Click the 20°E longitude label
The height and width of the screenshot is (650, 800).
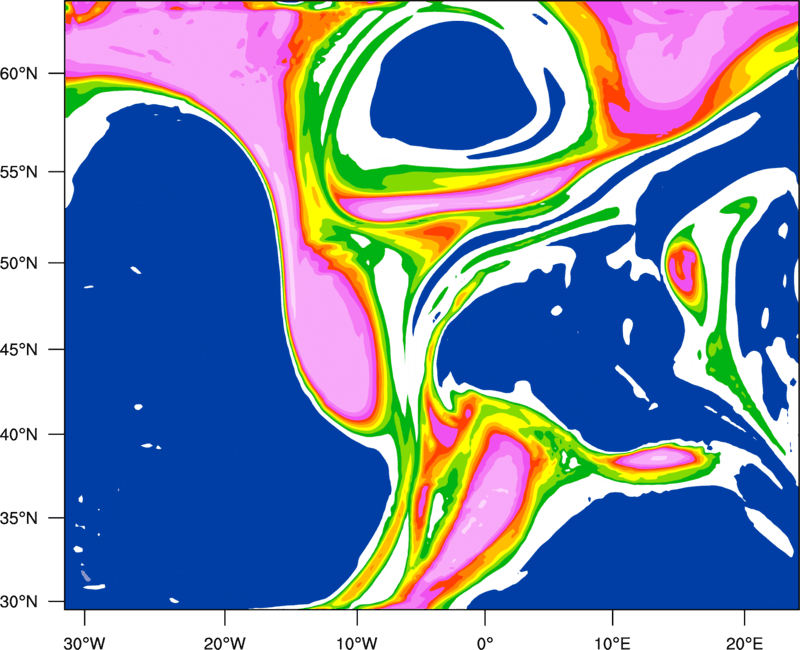point(744,643)
